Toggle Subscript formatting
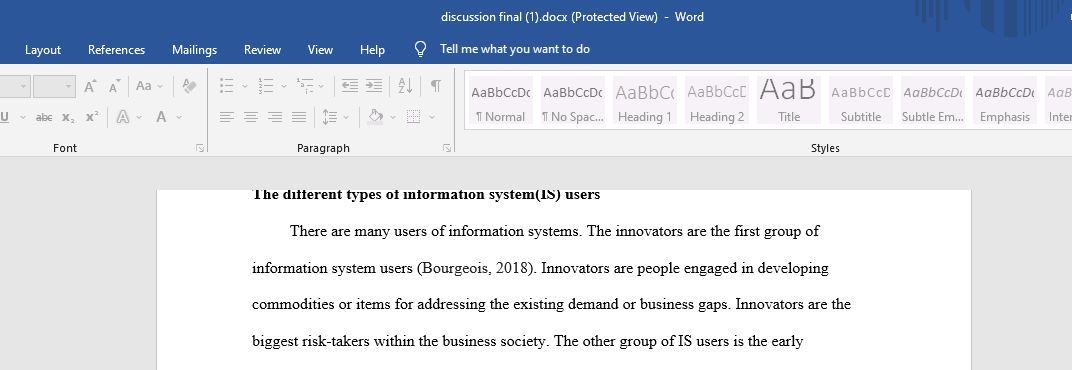This screenshot has height=370, width=1072. tap(68, 117)
